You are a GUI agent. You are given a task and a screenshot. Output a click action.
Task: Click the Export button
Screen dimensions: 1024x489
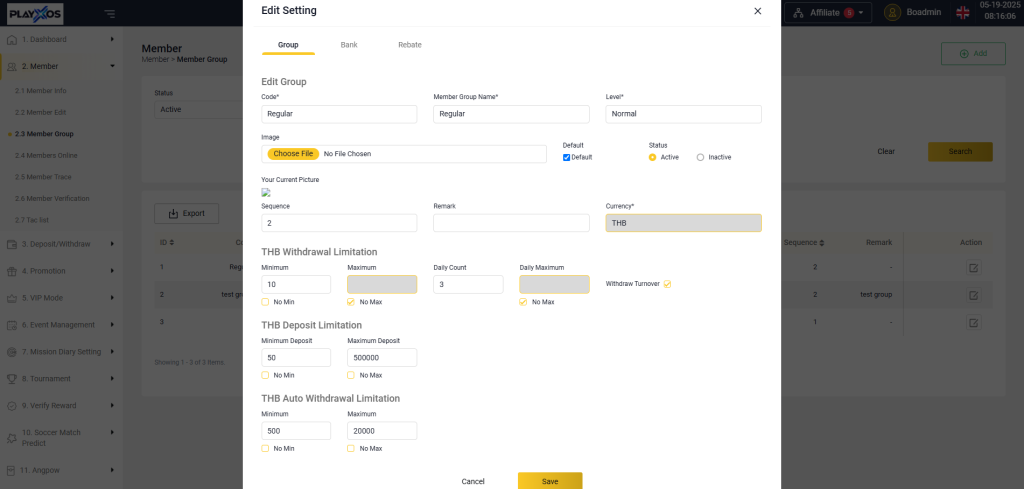(186, 213)
